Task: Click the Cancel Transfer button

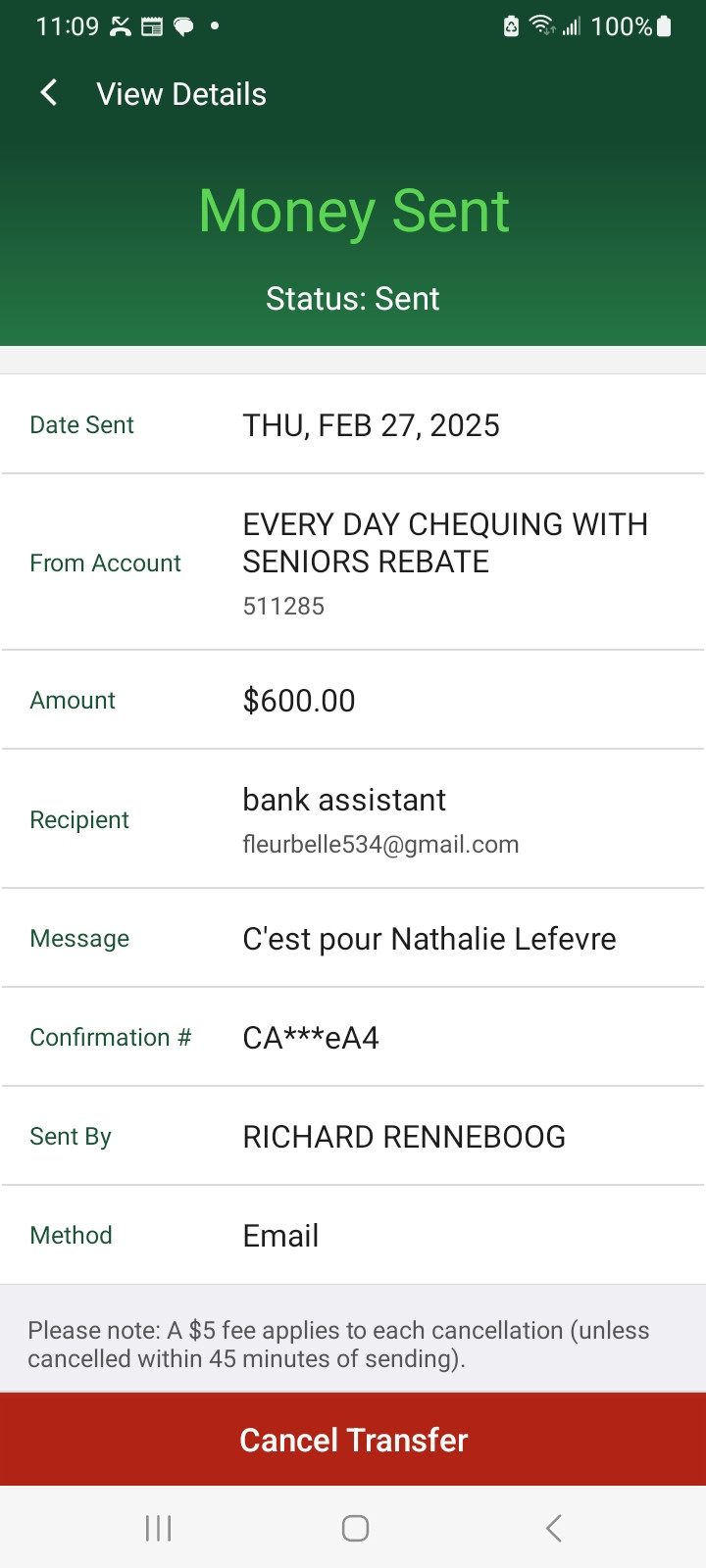Action: tap(353, 1440)
